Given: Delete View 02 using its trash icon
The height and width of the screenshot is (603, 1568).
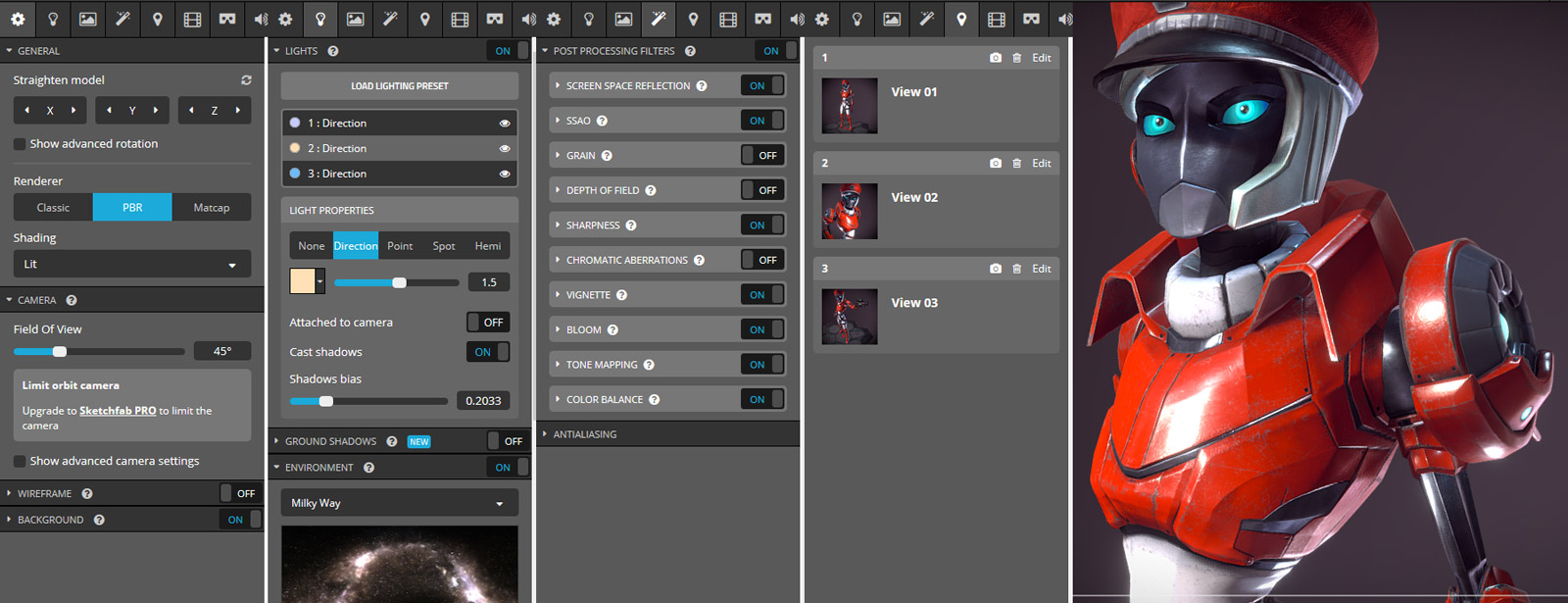Looking at the screenshot, I should click(1017, 164).
